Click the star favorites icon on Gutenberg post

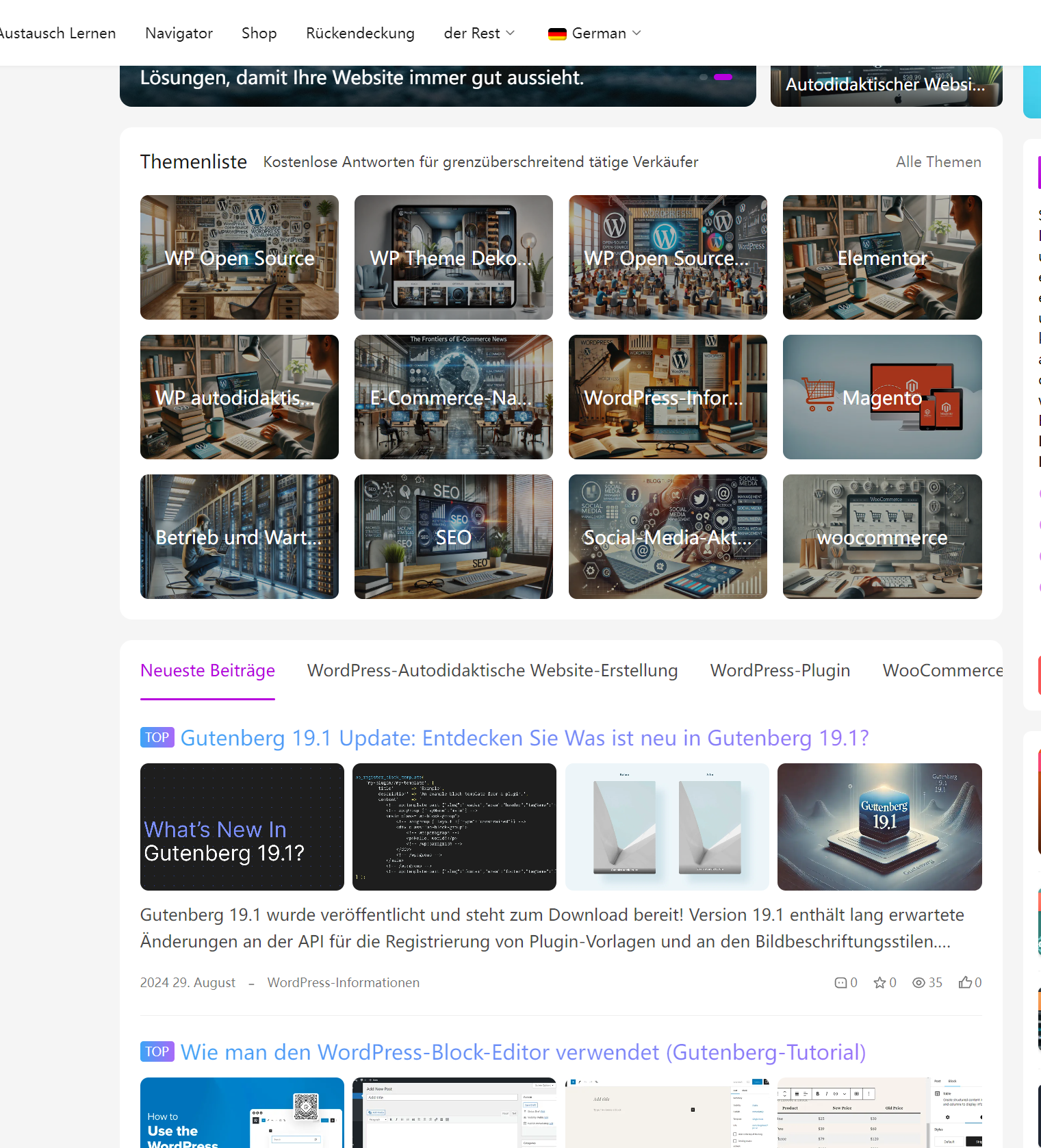click(x=879, y=983)
